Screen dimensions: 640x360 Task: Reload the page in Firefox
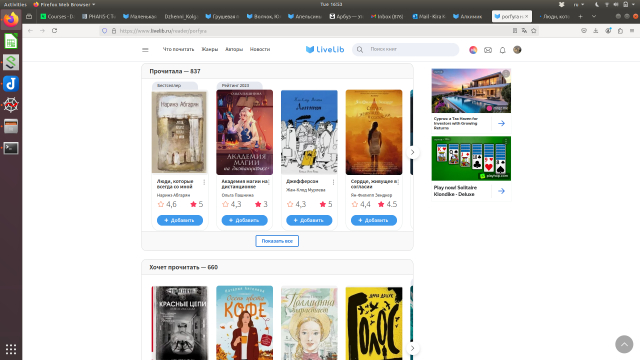[x=54, y=31]
